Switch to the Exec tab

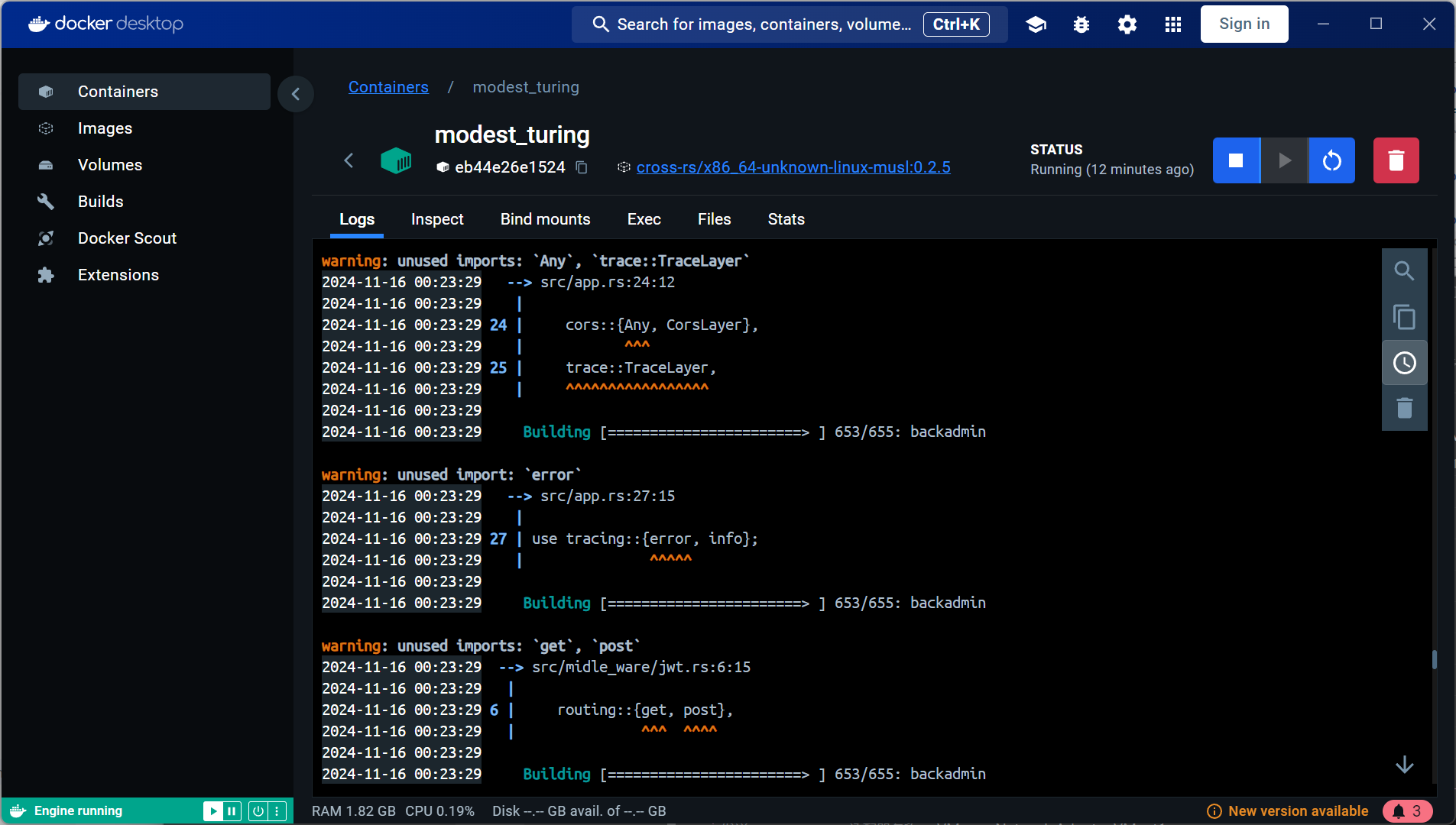[x=644, y=219]
